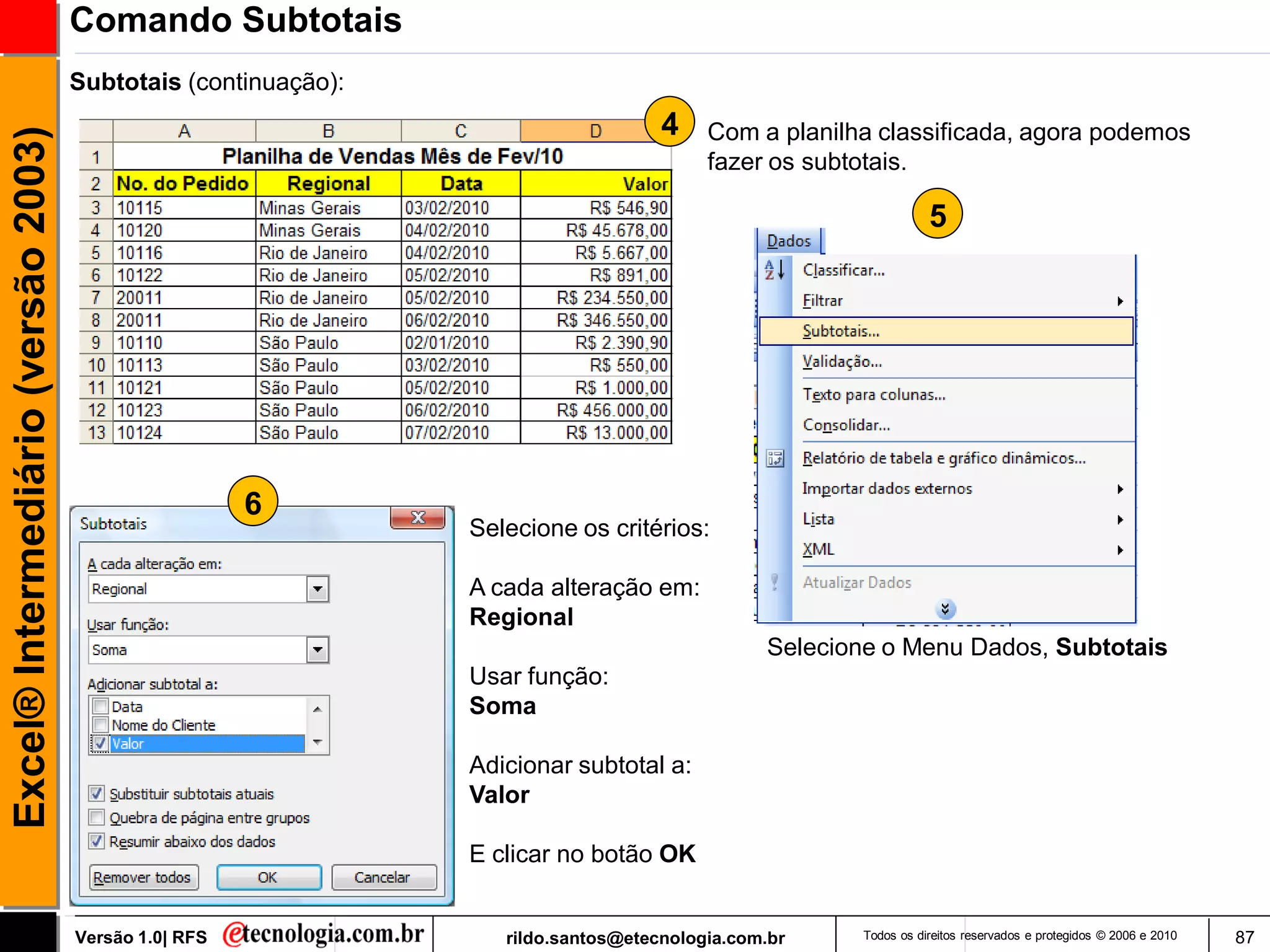Click the Remover todos button
The height and width of the screenshot is (952, 1270).
143,878
